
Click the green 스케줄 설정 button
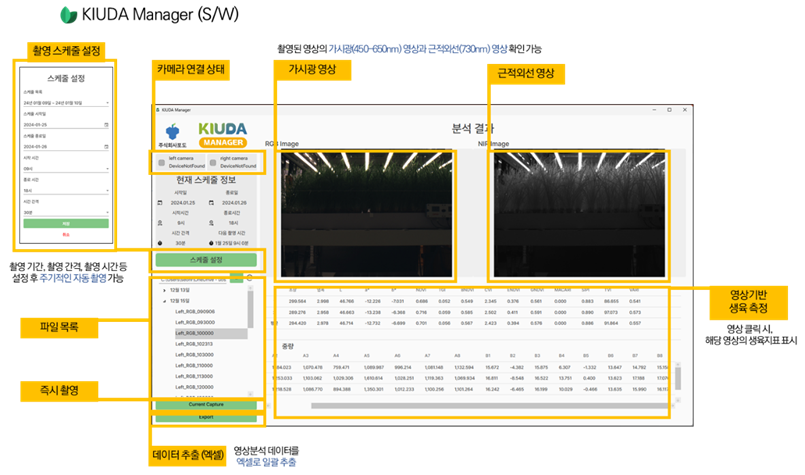pyautogui.click(x=206, y=260)
